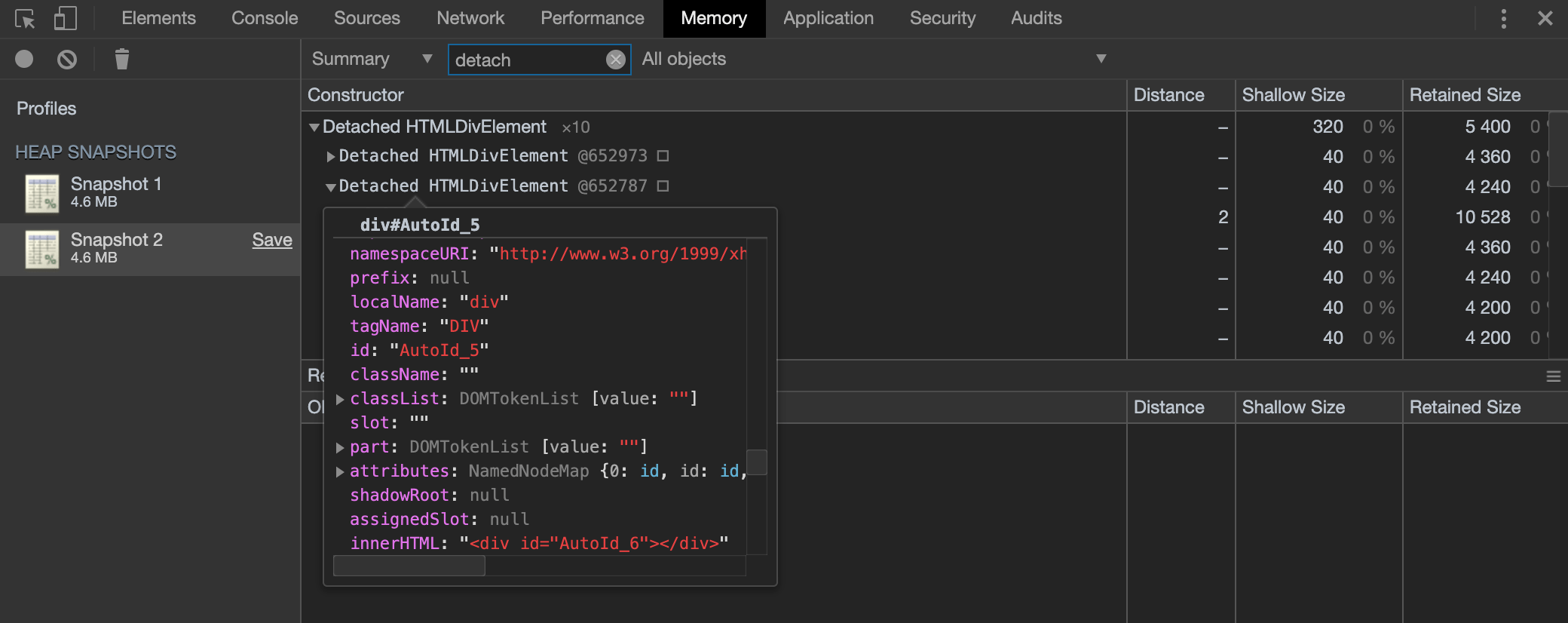
Task: Click the id "AutoId_5" property line
Action: click(x=419, y=351)
